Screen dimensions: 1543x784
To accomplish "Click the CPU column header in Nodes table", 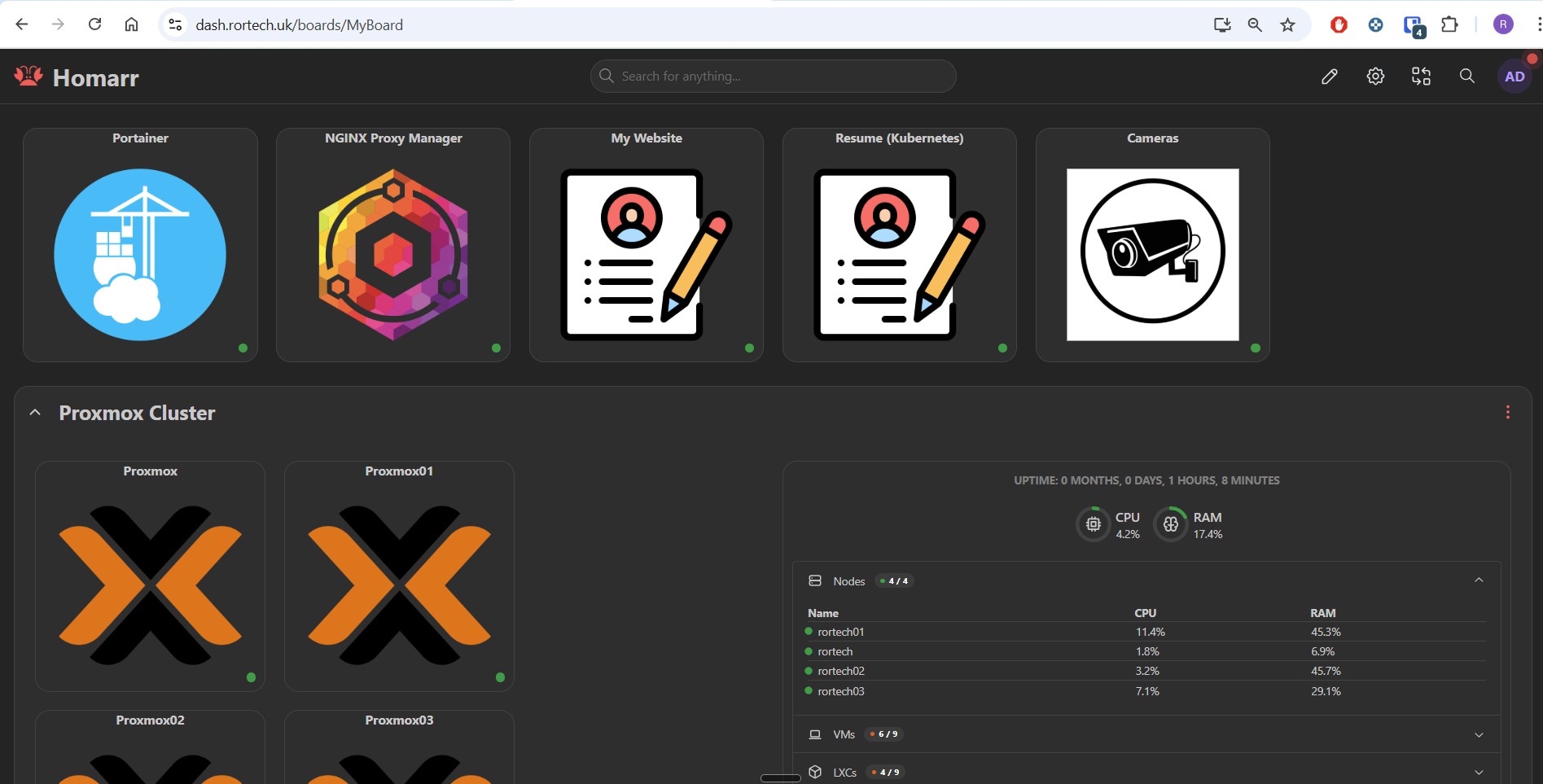I will pyautogui.click(x=1146, y=613).
